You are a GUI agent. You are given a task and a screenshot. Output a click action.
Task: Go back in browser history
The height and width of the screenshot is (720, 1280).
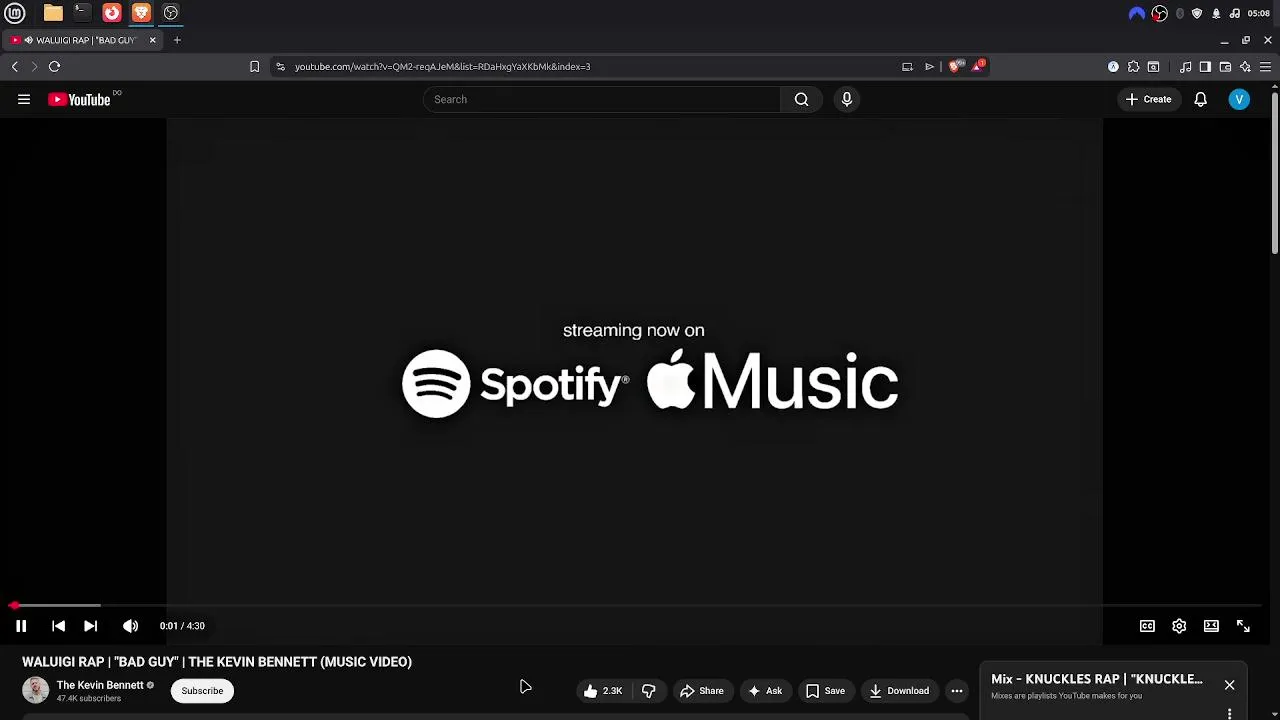(x=15, y=67)
